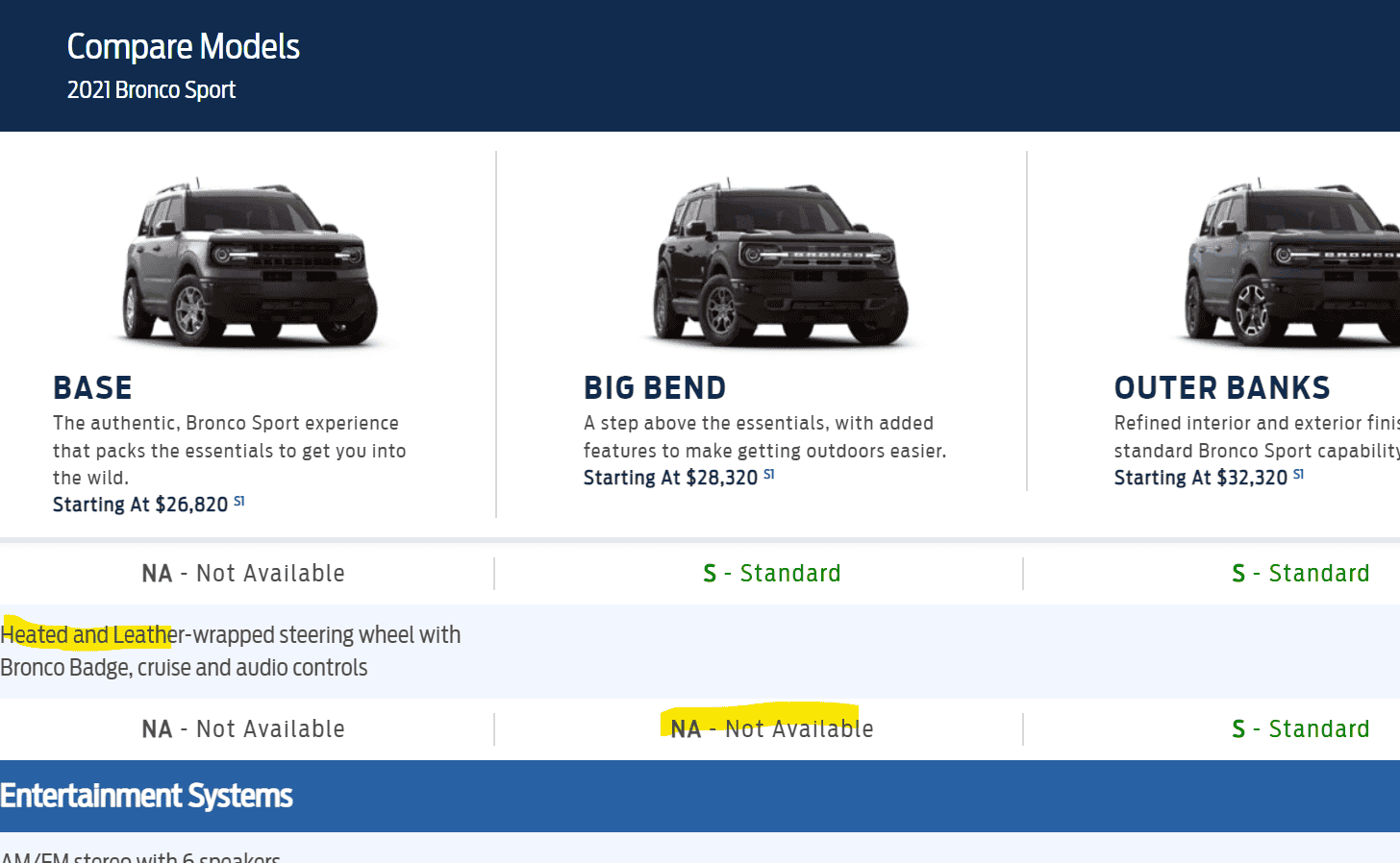Viewport: 1400px width, 863px height.
Task: Click the Outer Banks starting price of $32,320
Action: click(1200, 478)
